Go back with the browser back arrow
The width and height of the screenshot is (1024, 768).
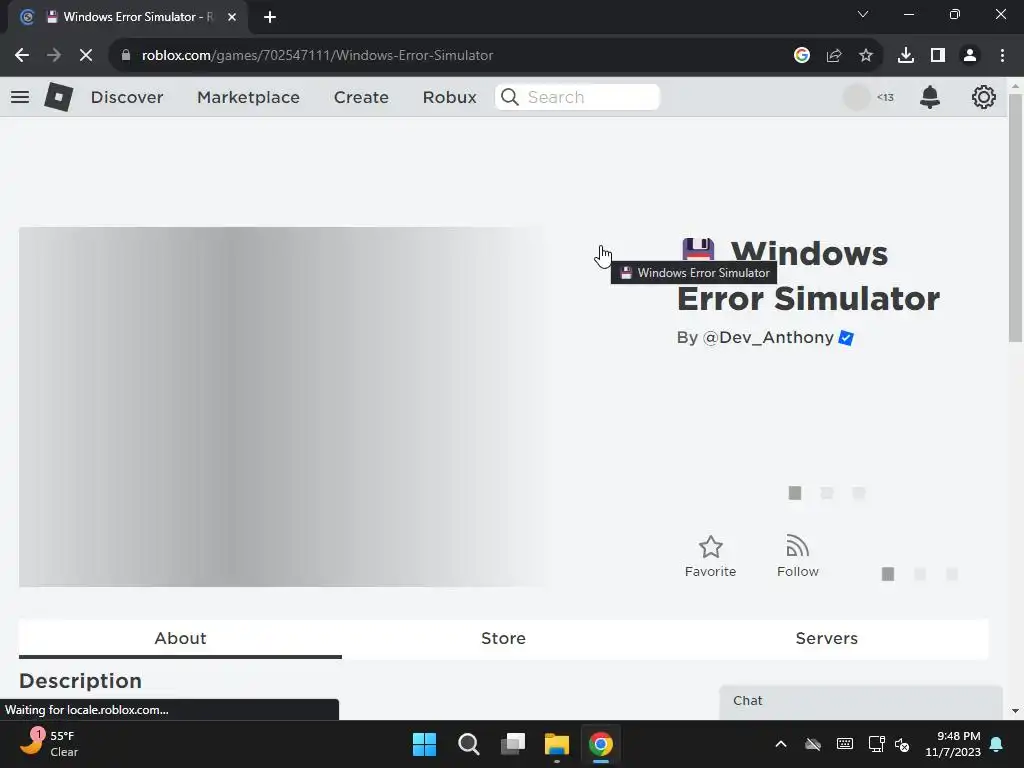(x=22, y=56)
